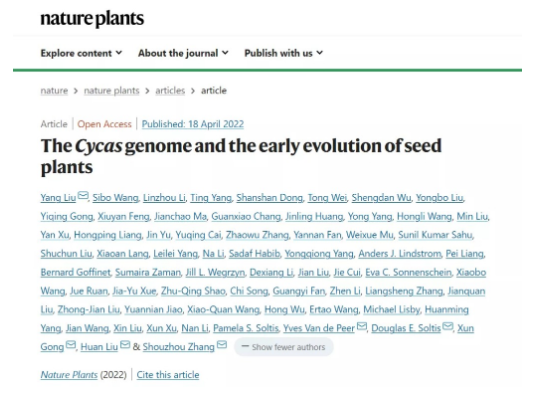Open the nature plants logo homepage
This screenshot has width=538, height=394.
click(x=92, y=19)
